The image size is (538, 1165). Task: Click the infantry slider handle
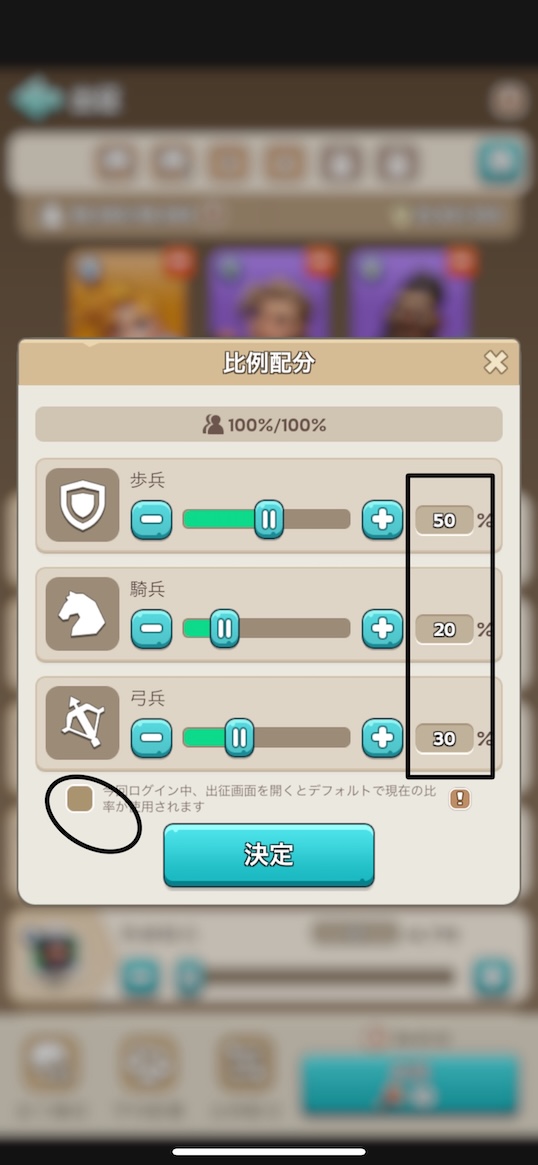click(269, 519)
